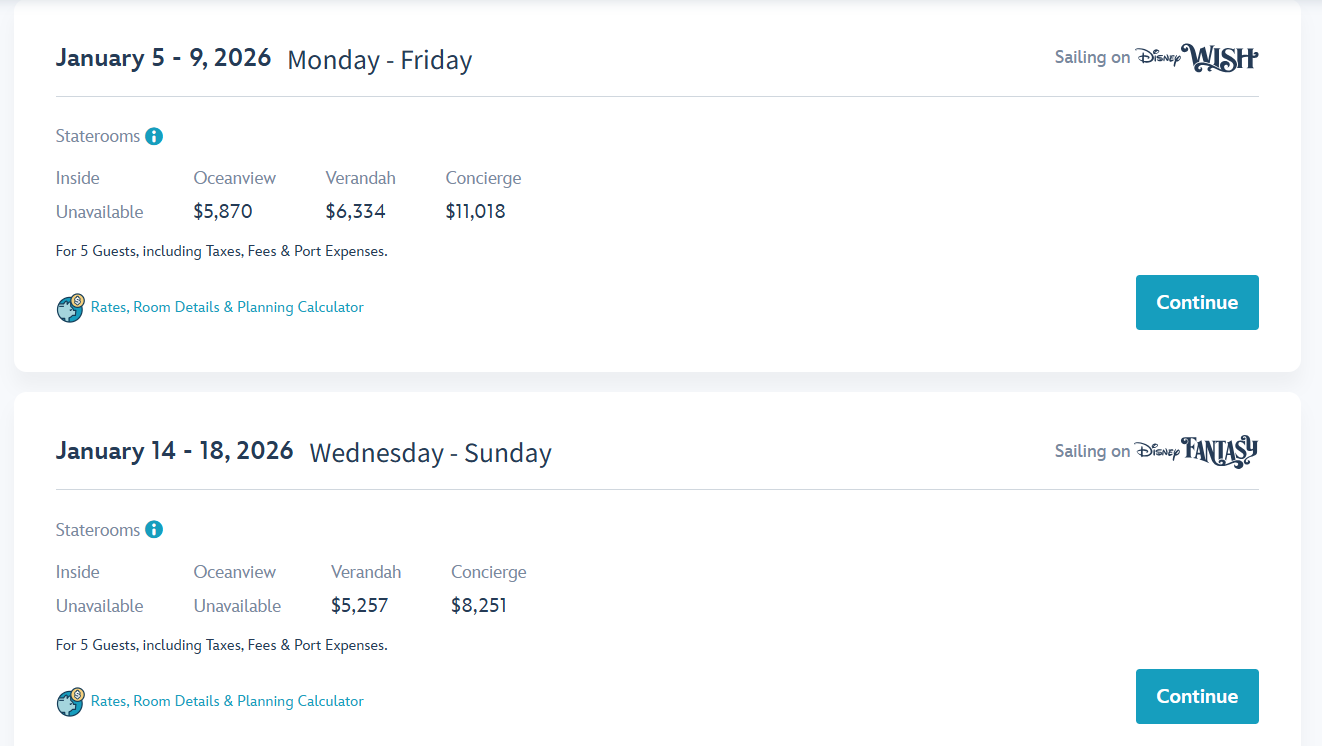The height and width of the screenshot is (746, 1322).
Task: Click globe calculator icon in Disney Wish card
Action: (x=70, y=308)
